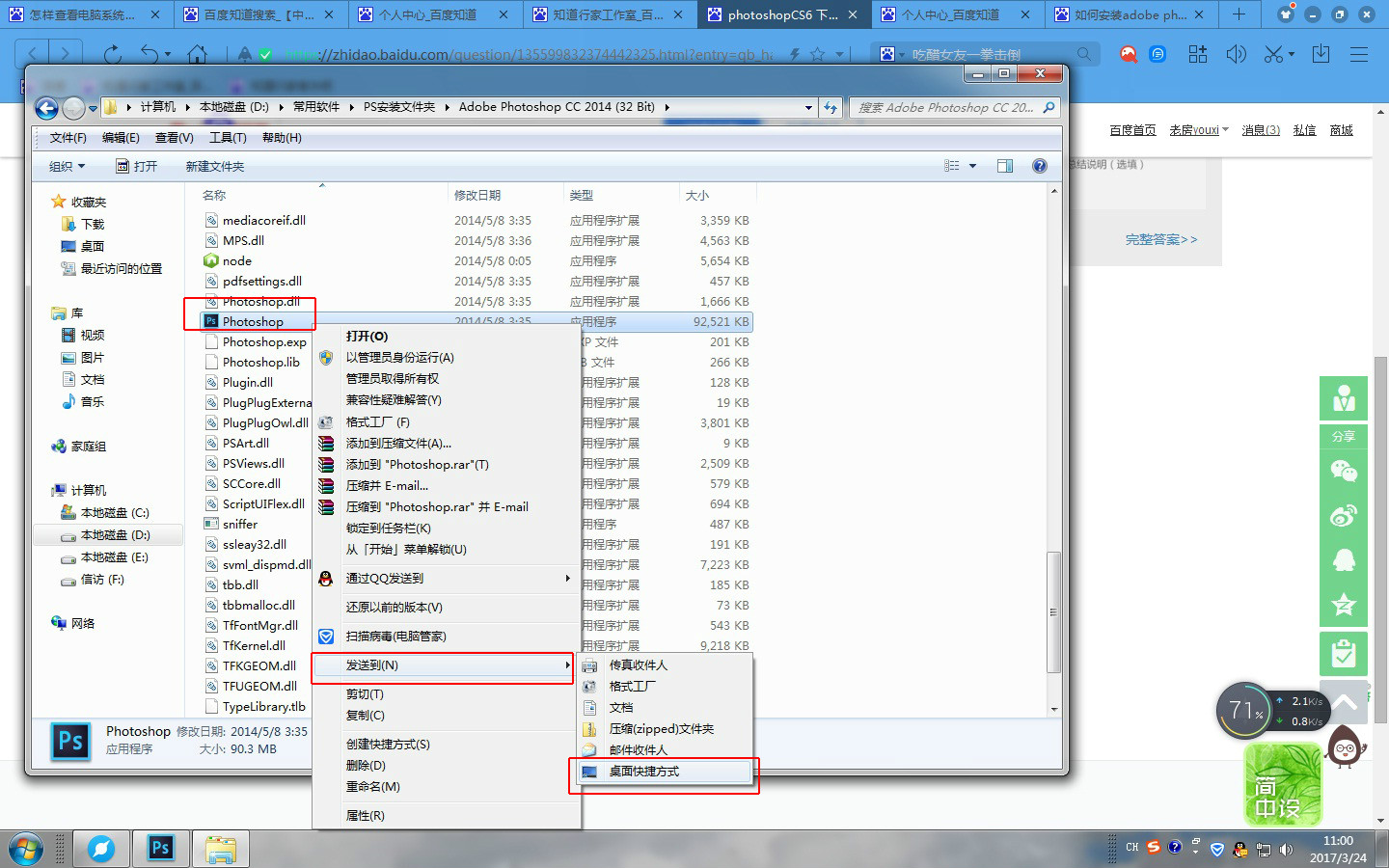Click the browser apps grid icon
The height and width of the screenshot is (868, 1389).
1198,54
